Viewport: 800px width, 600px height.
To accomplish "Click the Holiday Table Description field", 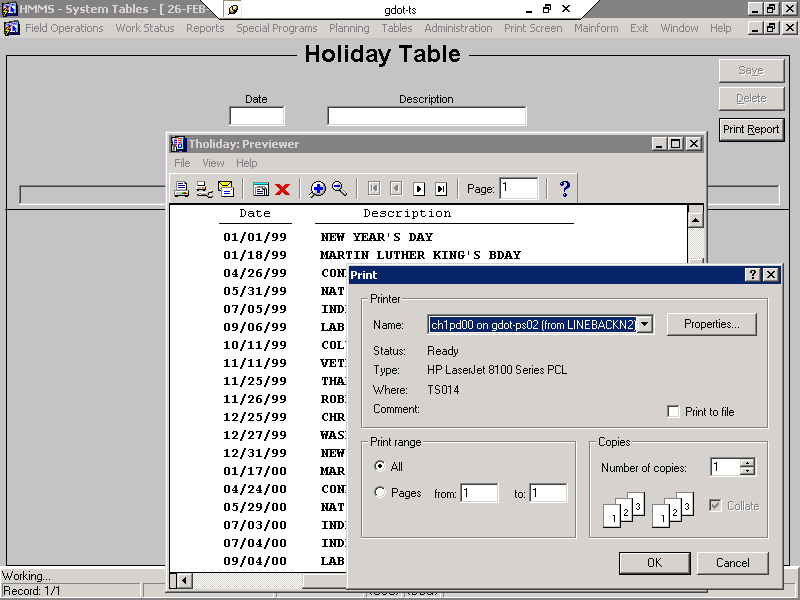I will click(x=427, y=116).
